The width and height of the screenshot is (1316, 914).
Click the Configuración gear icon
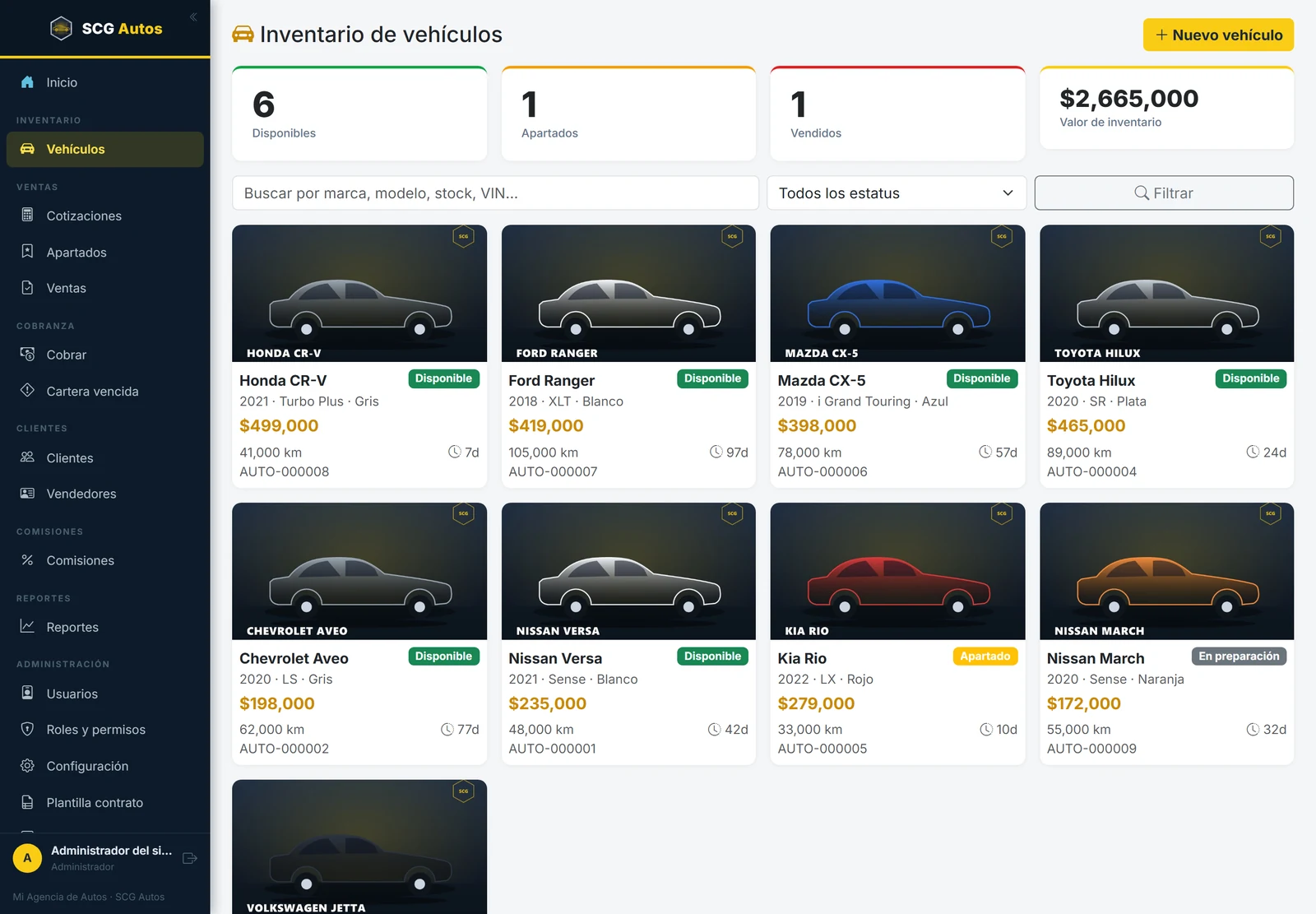click(27, 766)
